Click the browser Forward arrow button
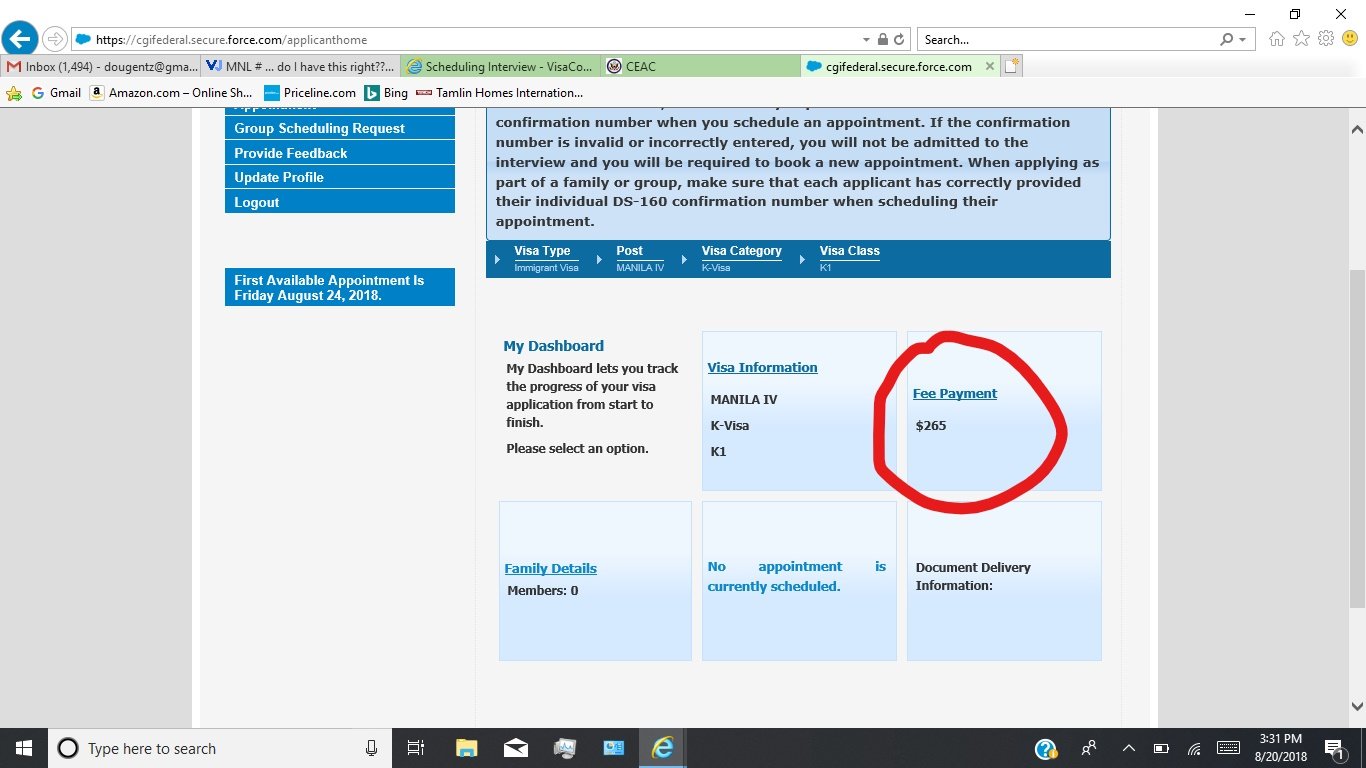Viewport: 1366px width, 768px height. [54, 40]
